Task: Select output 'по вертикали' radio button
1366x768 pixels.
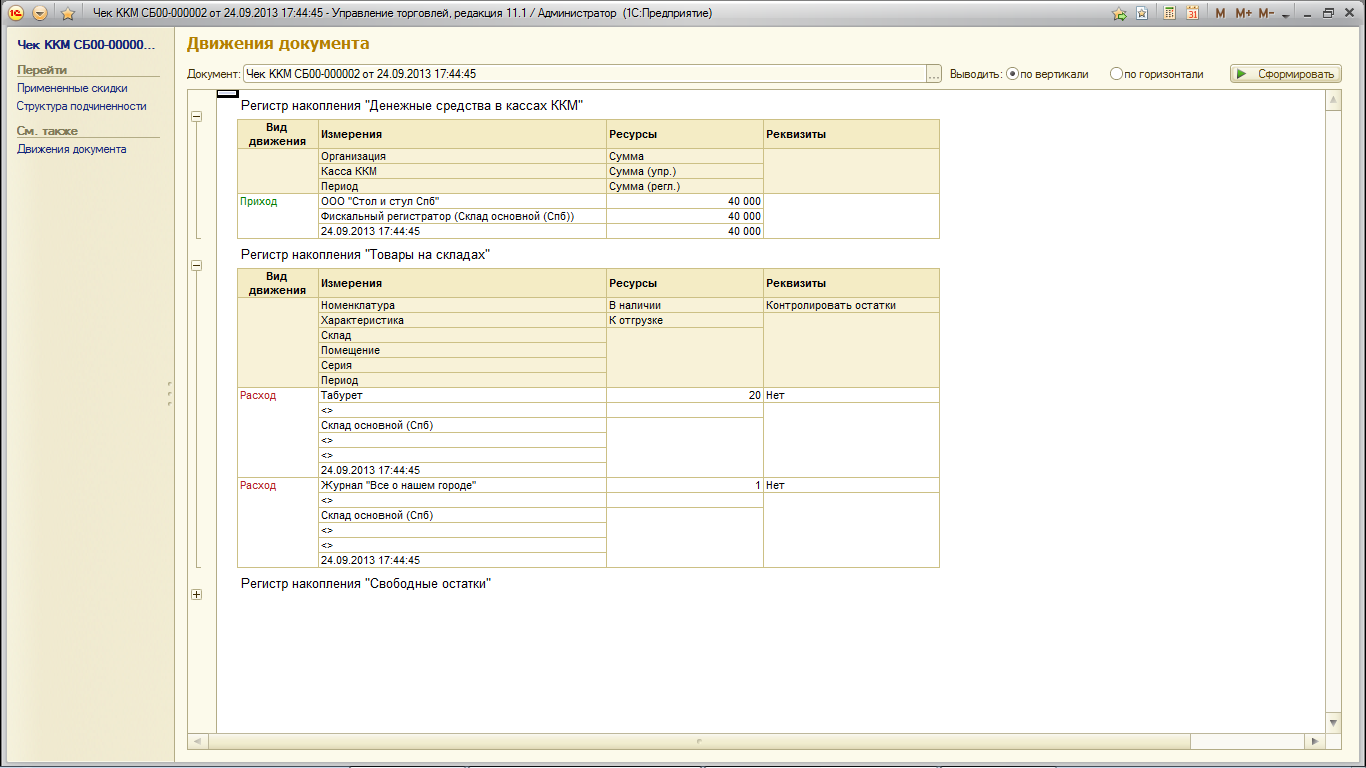Action: [1012, 74]
